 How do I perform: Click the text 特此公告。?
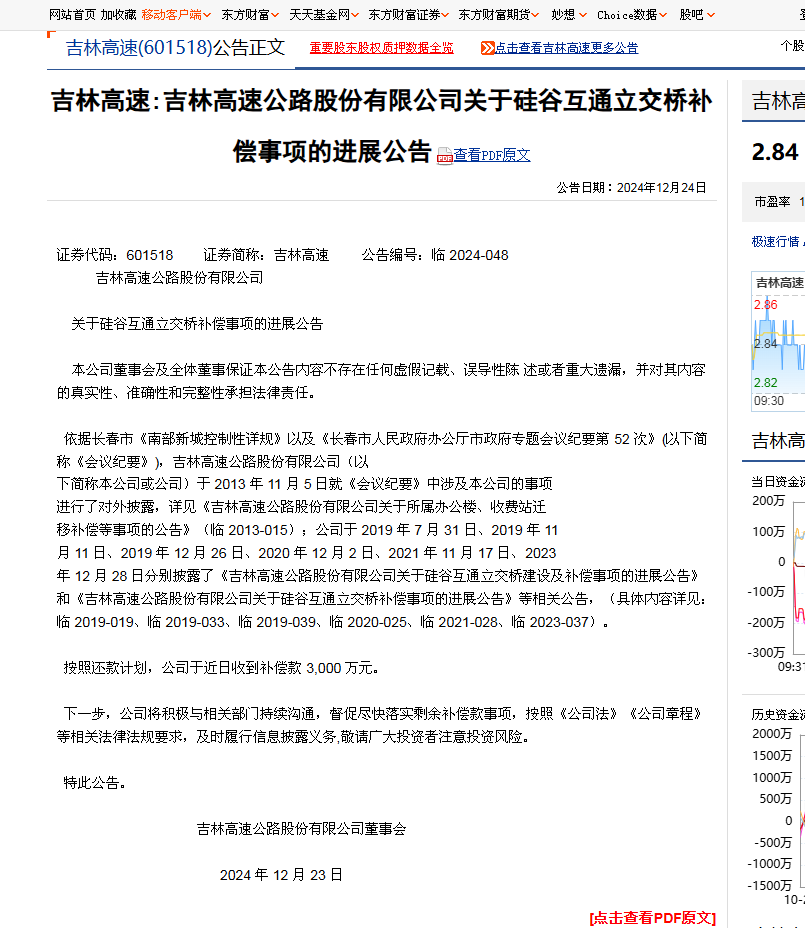click(95, 783)
